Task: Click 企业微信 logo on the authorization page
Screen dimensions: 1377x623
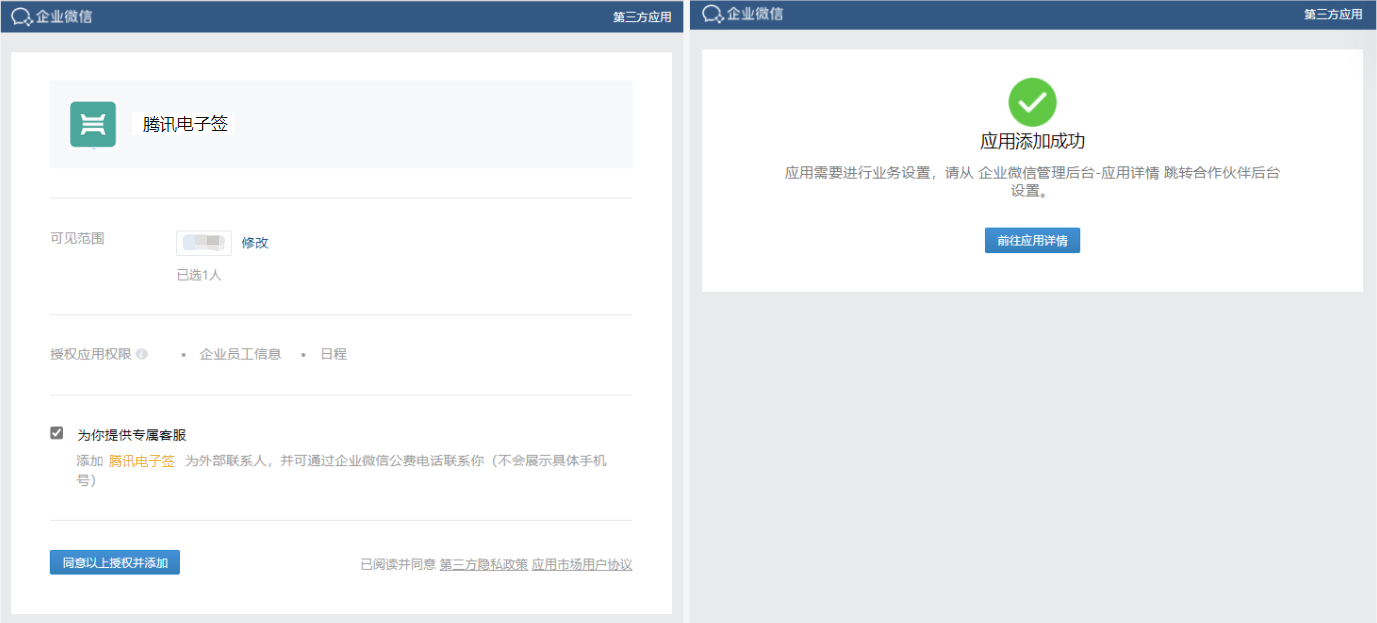Action: click(x=52, y=16)
